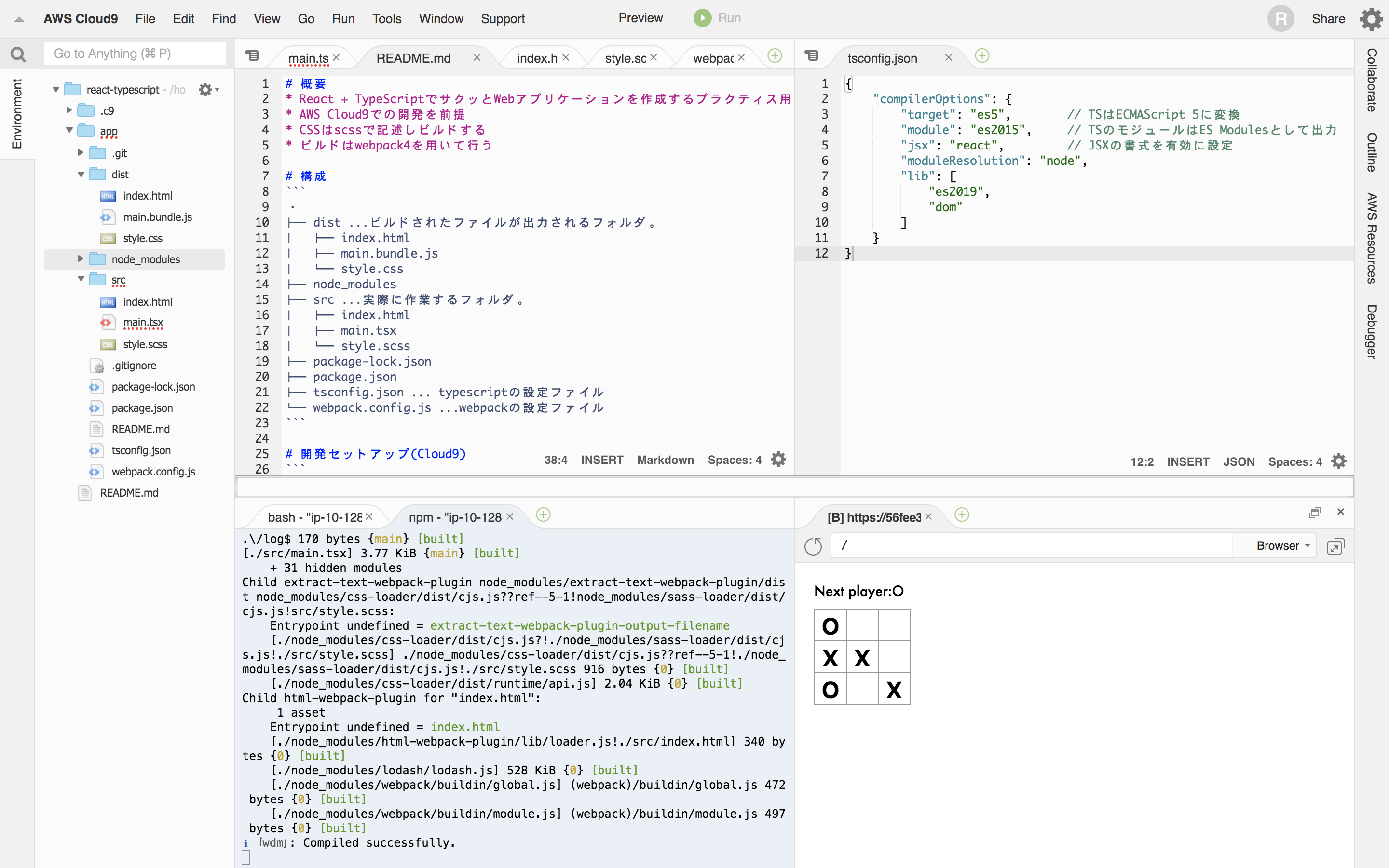
Task: Toggle the Environment side panel
Action: click(17, 114)
